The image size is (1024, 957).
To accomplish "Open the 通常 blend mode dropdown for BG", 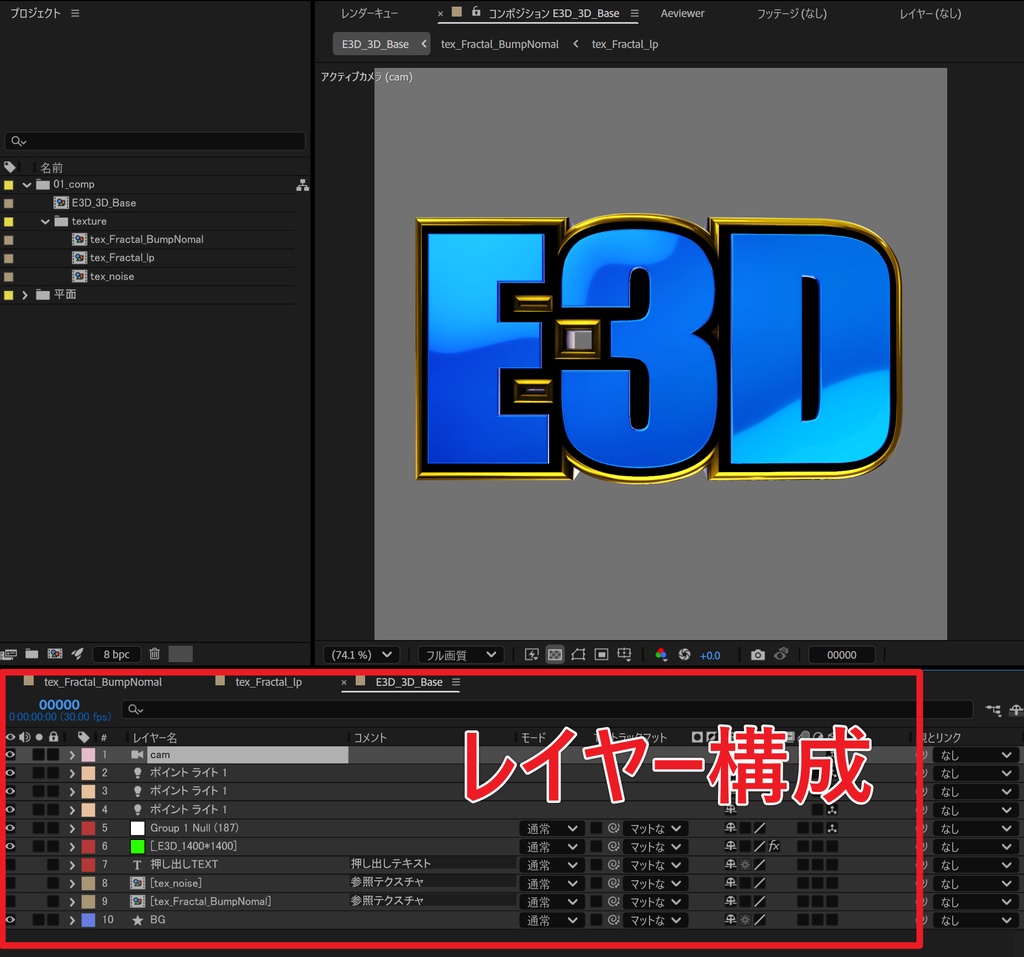I will pos(551,919).
